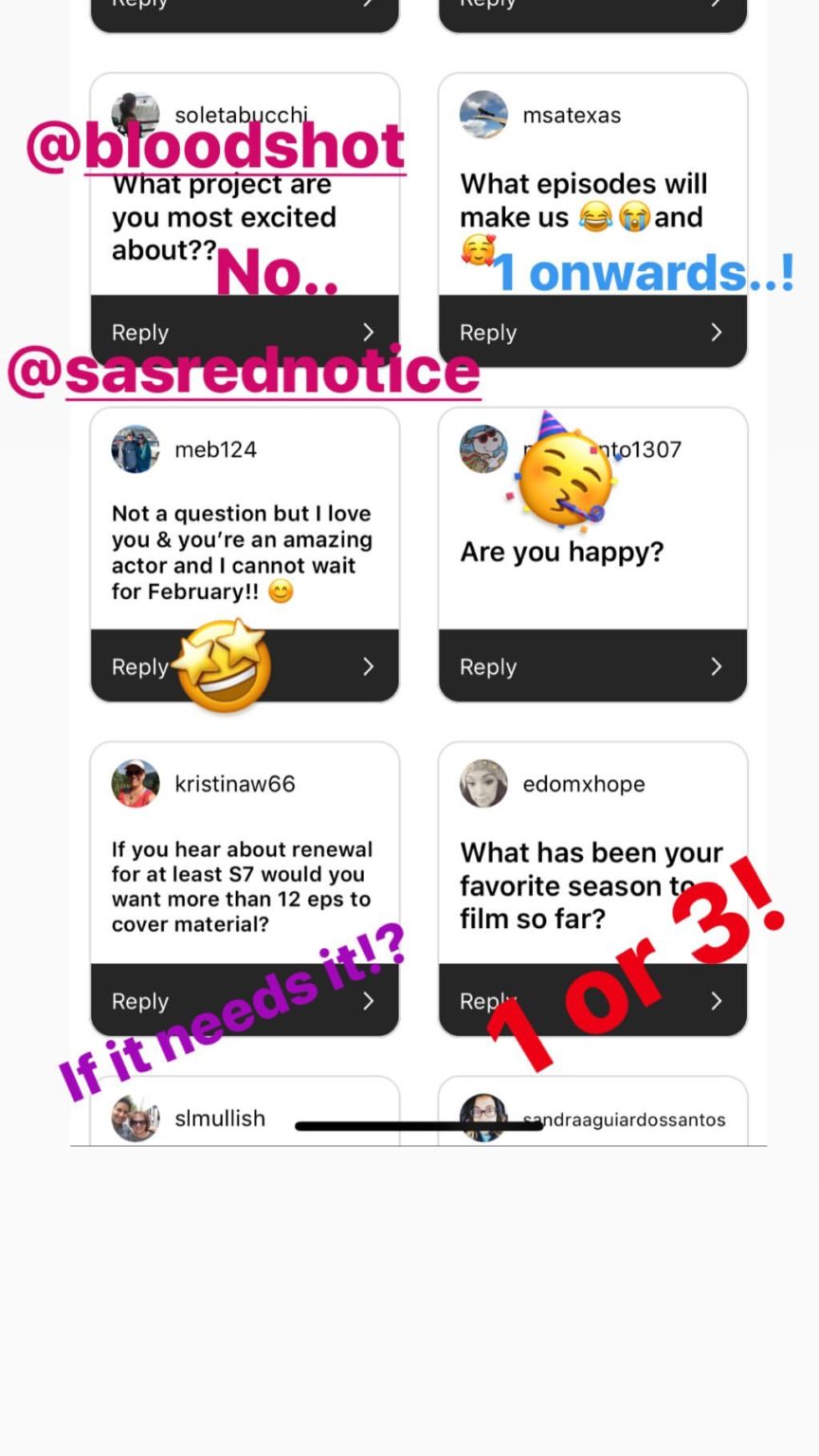Tap kristinaw66 avatar
This screenshot has height=1456, width=819.
pyautogui.click(x=136, y=784)
